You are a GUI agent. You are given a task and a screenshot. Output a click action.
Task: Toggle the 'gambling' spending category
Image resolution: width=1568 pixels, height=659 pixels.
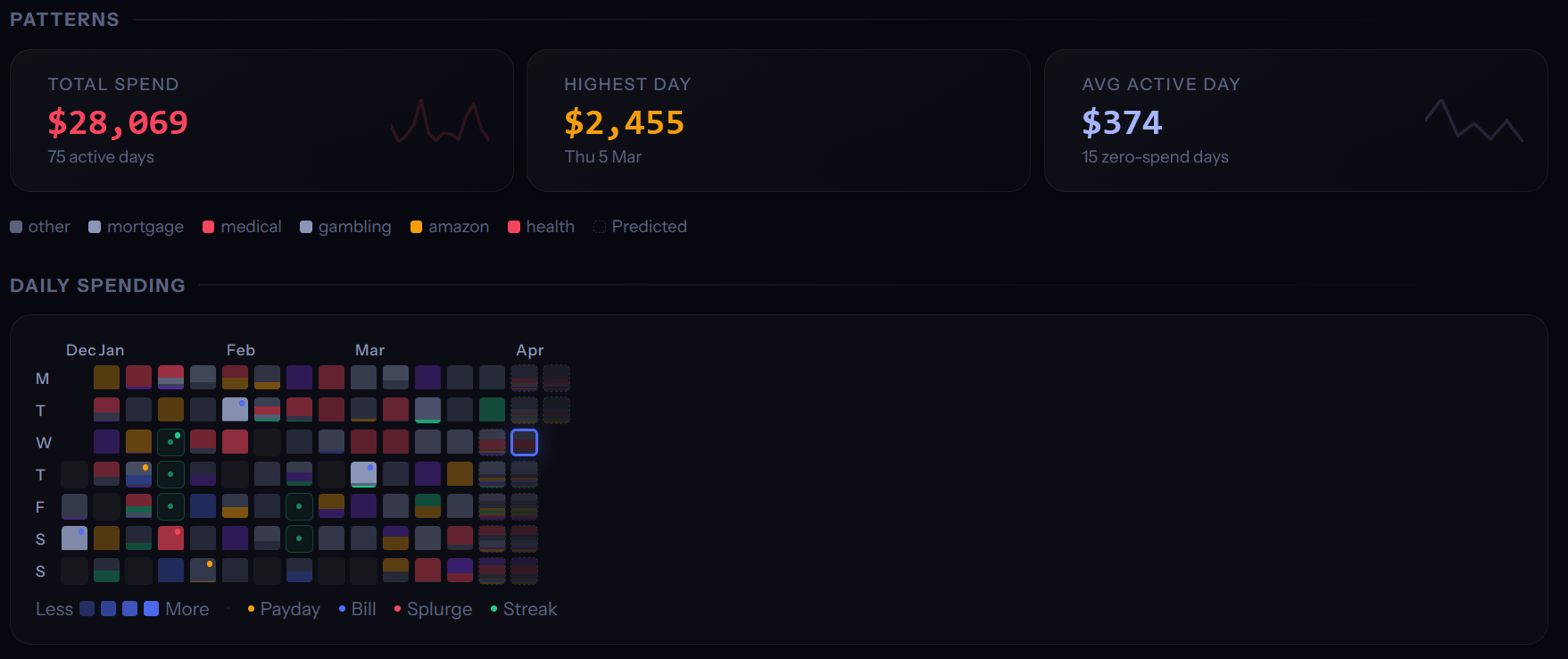(307, 227)
